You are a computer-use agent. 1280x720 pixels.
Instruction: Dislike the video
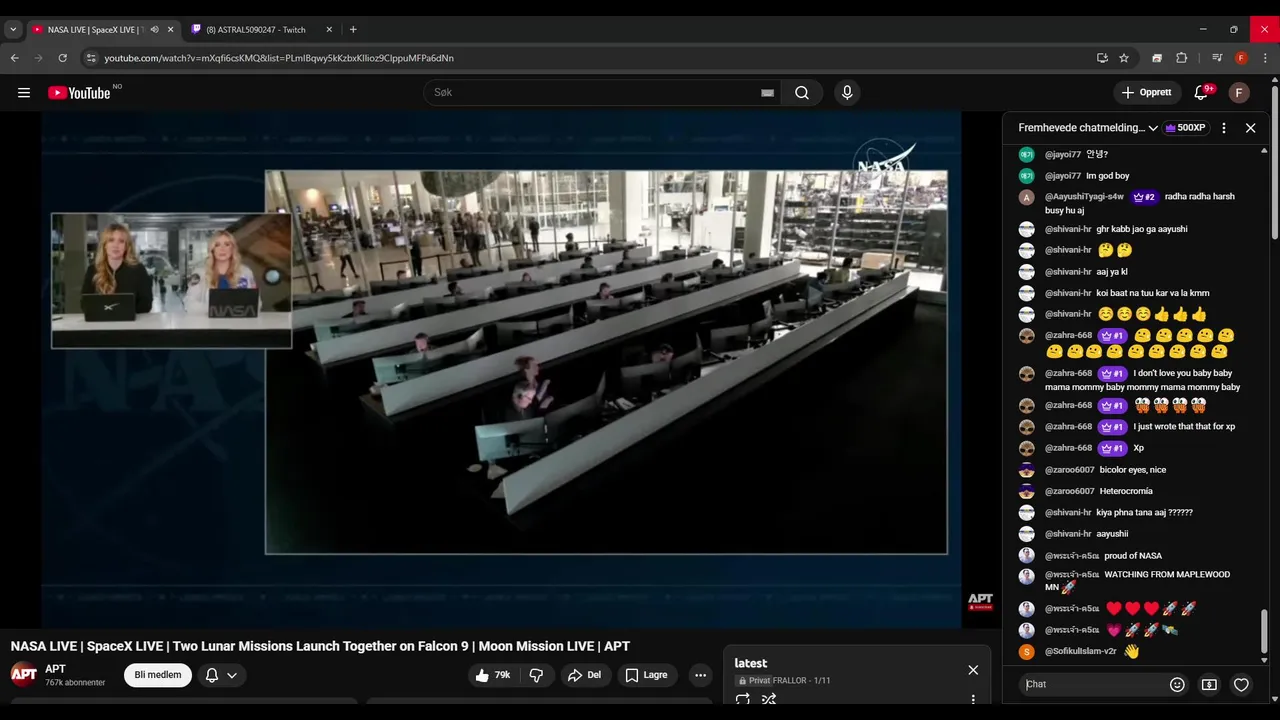tap(537, 675)
